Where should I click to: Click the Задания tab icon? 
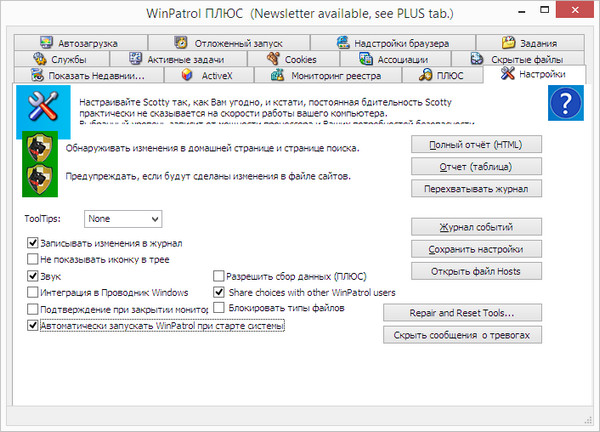pyautogui.click(x=508, y=42)
